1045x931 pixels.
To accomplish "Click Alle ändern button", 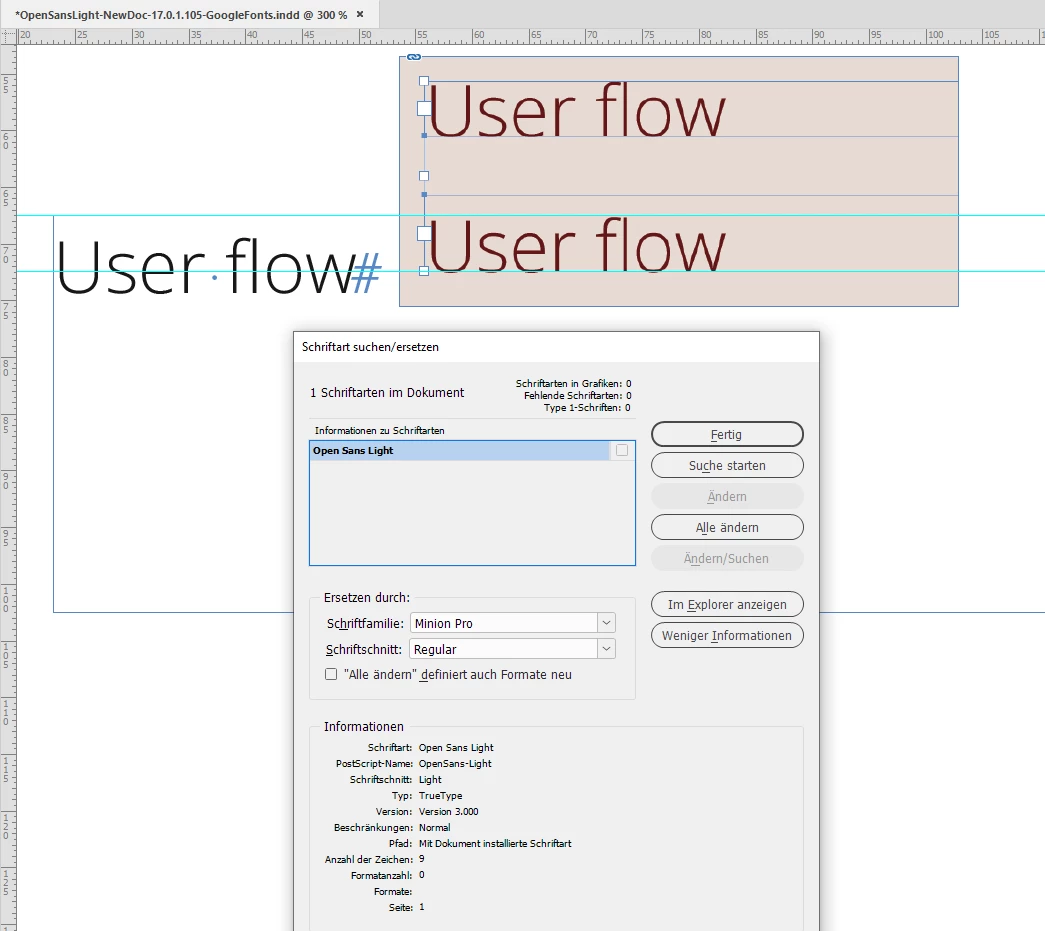I will (726, 527).
